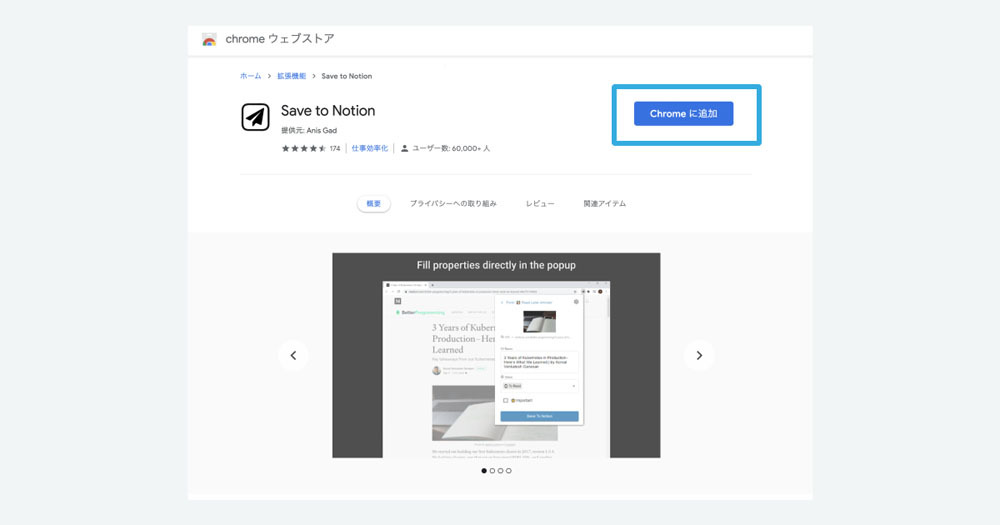Select the fourth carousel dot
1000x525 pixels.
[509, 471]
